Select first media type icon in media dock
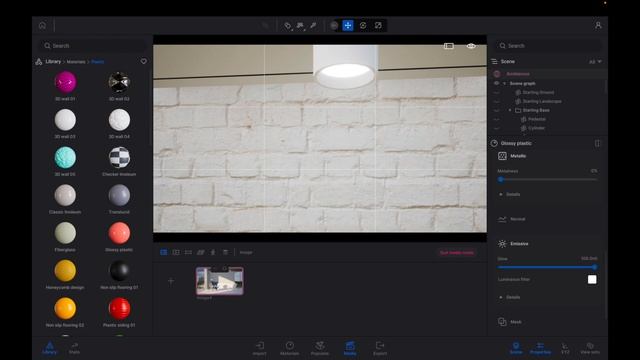 pos(164,252)
